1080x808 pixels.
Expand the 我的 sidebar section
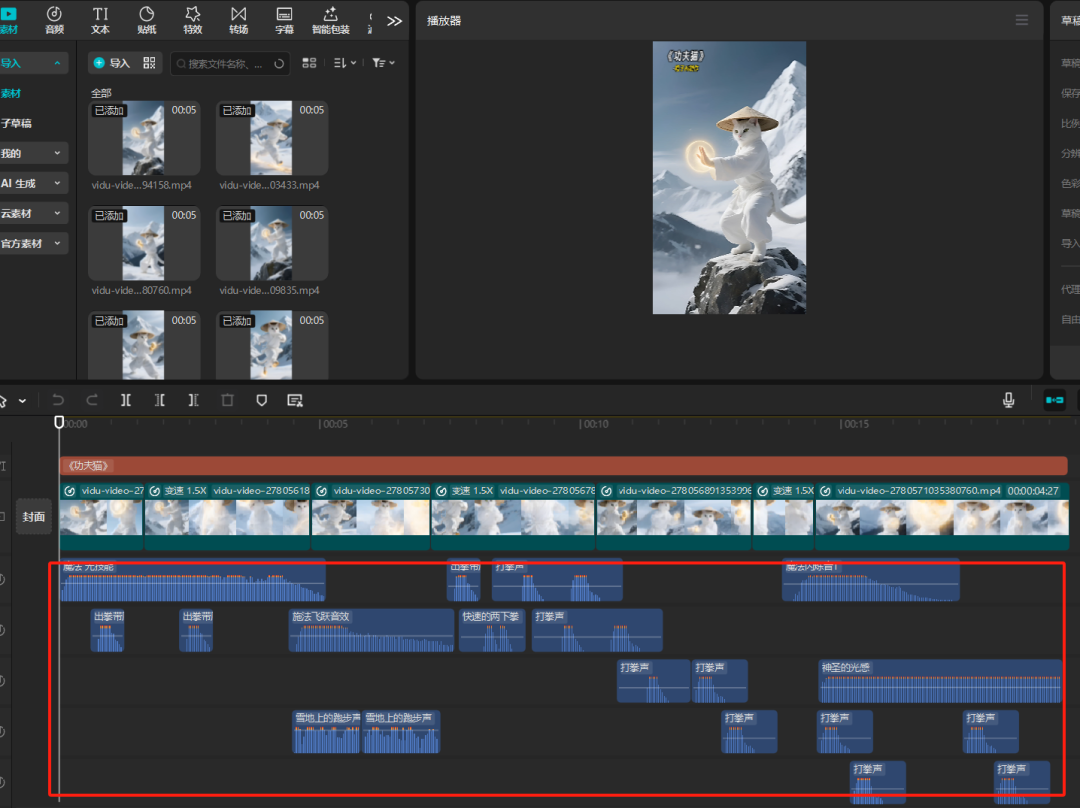coord(33,154)
